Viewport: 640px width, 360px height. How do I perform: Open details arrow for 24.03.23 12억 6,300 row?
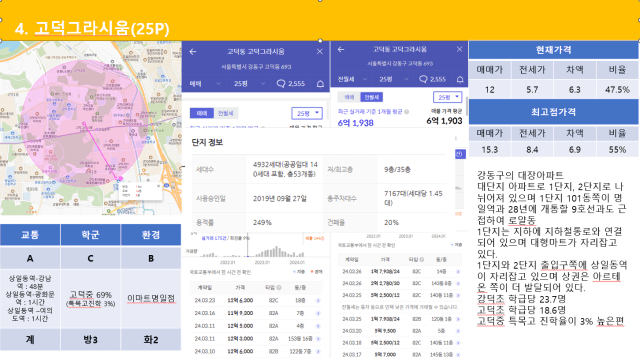coord(318,300)
